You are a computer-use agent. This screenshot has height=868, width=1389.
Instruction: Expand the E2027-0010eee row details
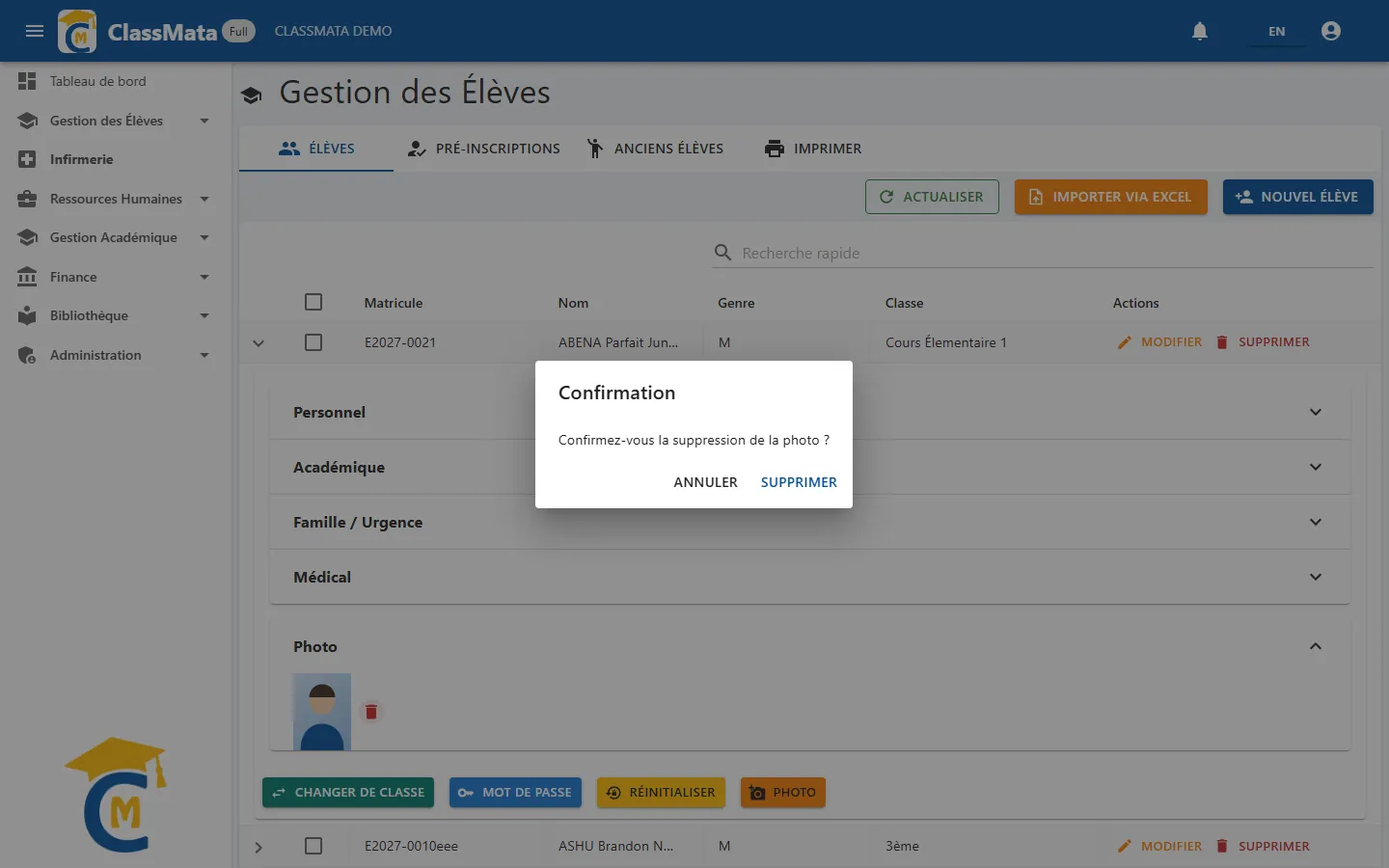259,847
